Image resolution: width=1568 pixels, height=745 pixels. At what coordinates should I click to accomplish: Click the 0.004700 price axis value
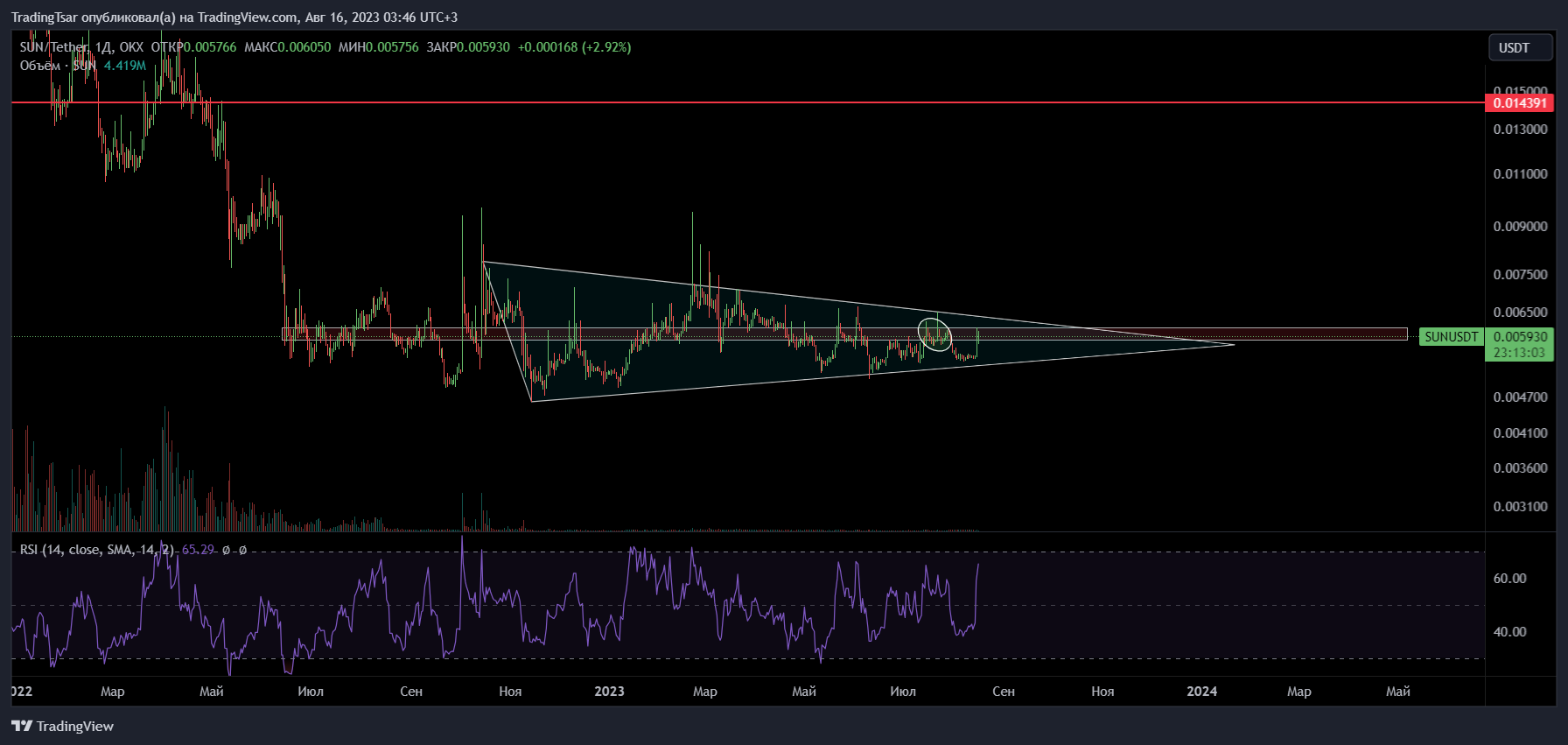point(1520,397)
